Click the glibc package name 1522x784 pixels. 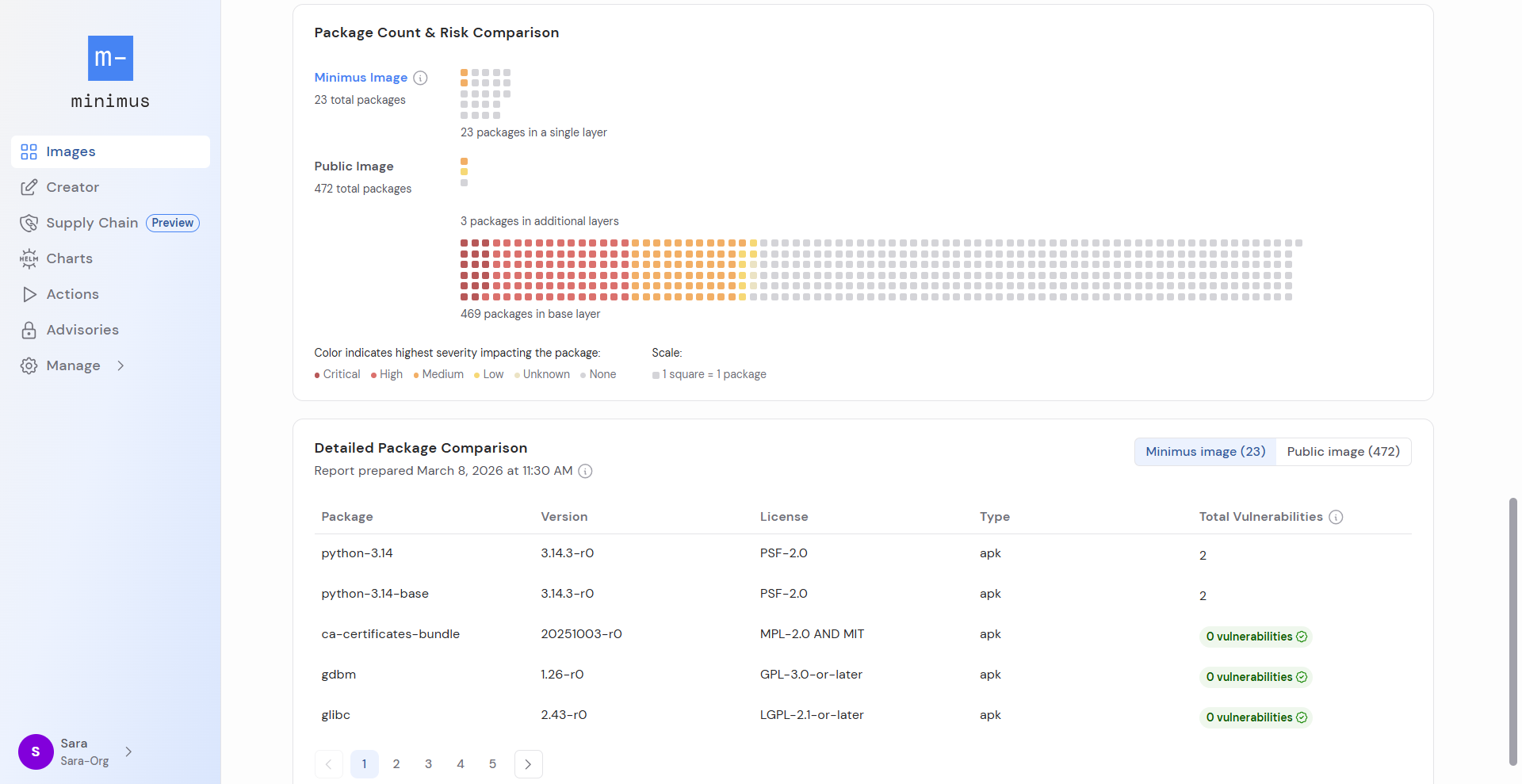(x=336, y=715)
